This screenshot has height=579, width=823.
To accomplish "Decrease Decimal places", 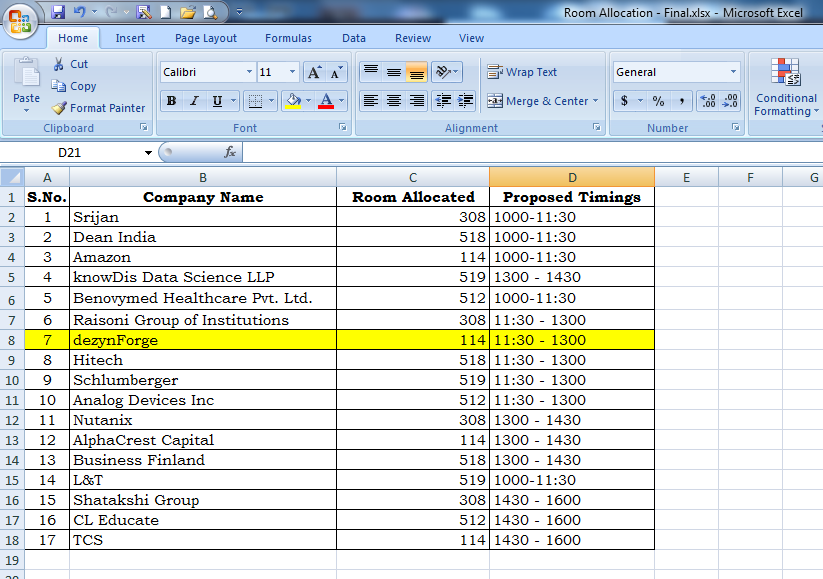I will pos(730,101).
